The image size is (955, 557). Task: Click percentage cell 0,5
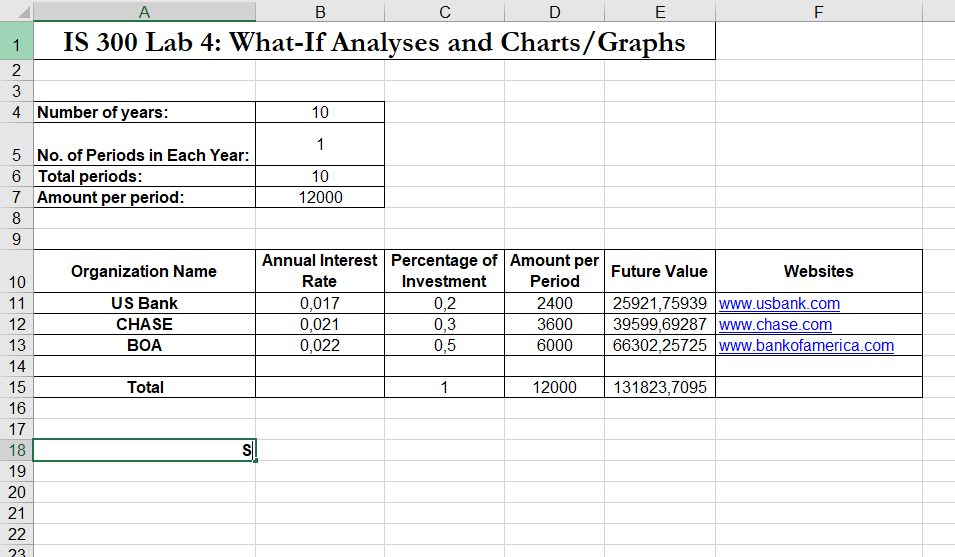[445, 345]
